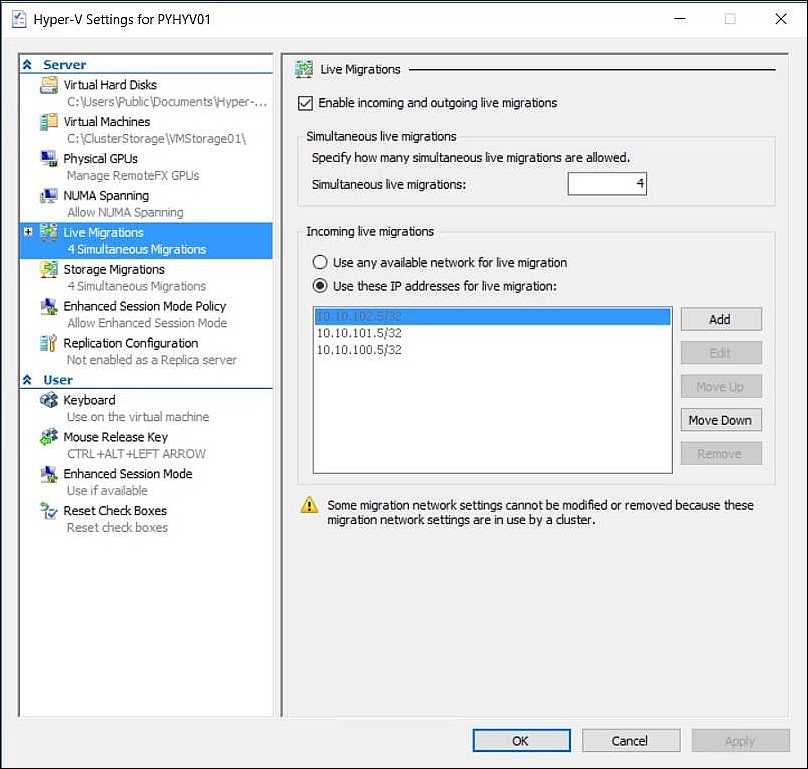Click the Replication Configuration icon
This screenshot has height=769, width=808.
click(x=48, y=344)
